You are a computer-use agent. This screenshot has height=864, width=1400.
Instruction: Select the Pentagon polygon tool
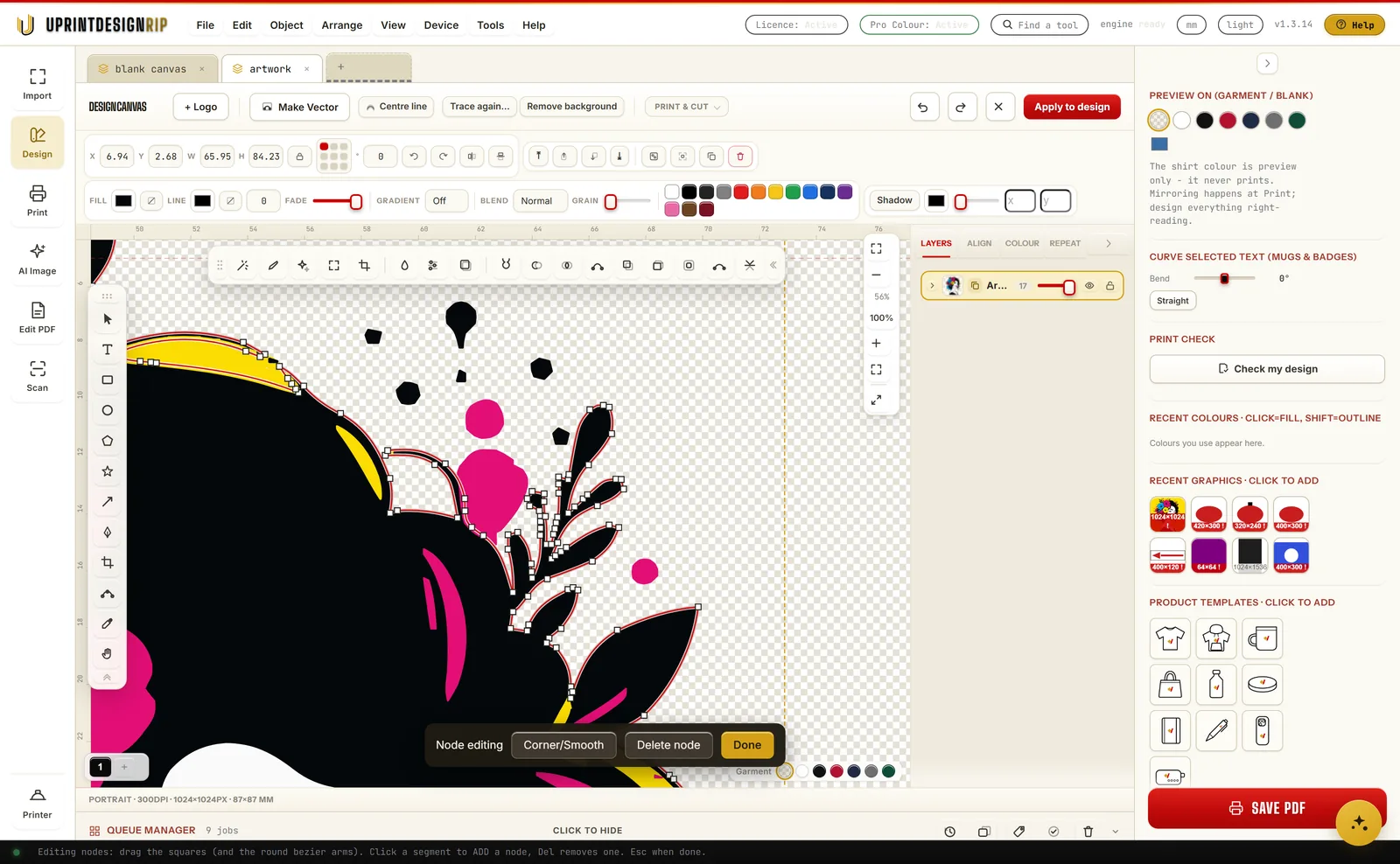(108, 441)
